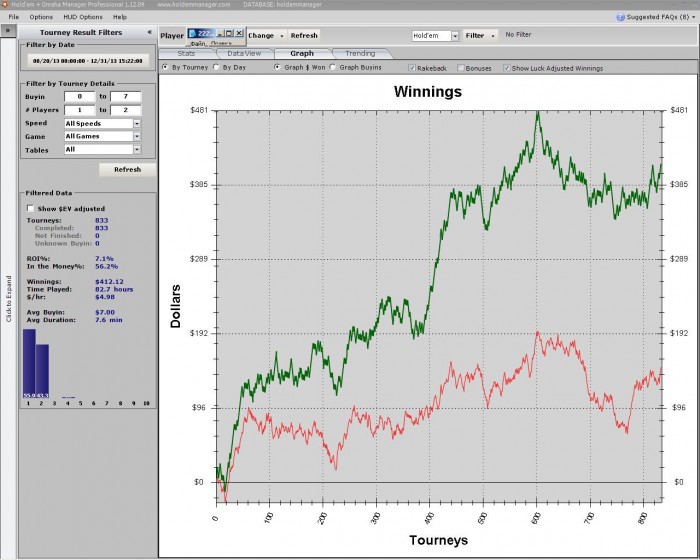Click the In the Money 56.2% value
Viewport: 700px width, 560px height.
107,266
